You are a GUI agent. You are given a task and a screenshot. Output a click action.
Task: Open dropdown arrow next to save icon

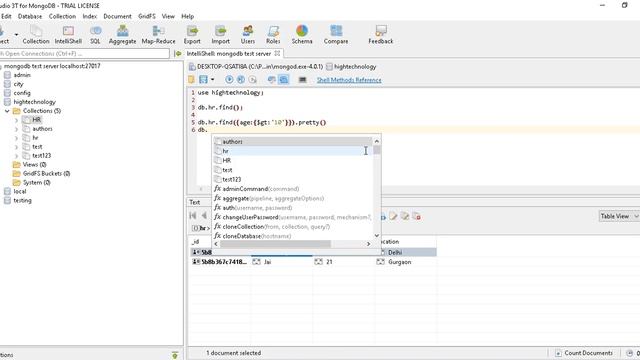pos(212,80)
